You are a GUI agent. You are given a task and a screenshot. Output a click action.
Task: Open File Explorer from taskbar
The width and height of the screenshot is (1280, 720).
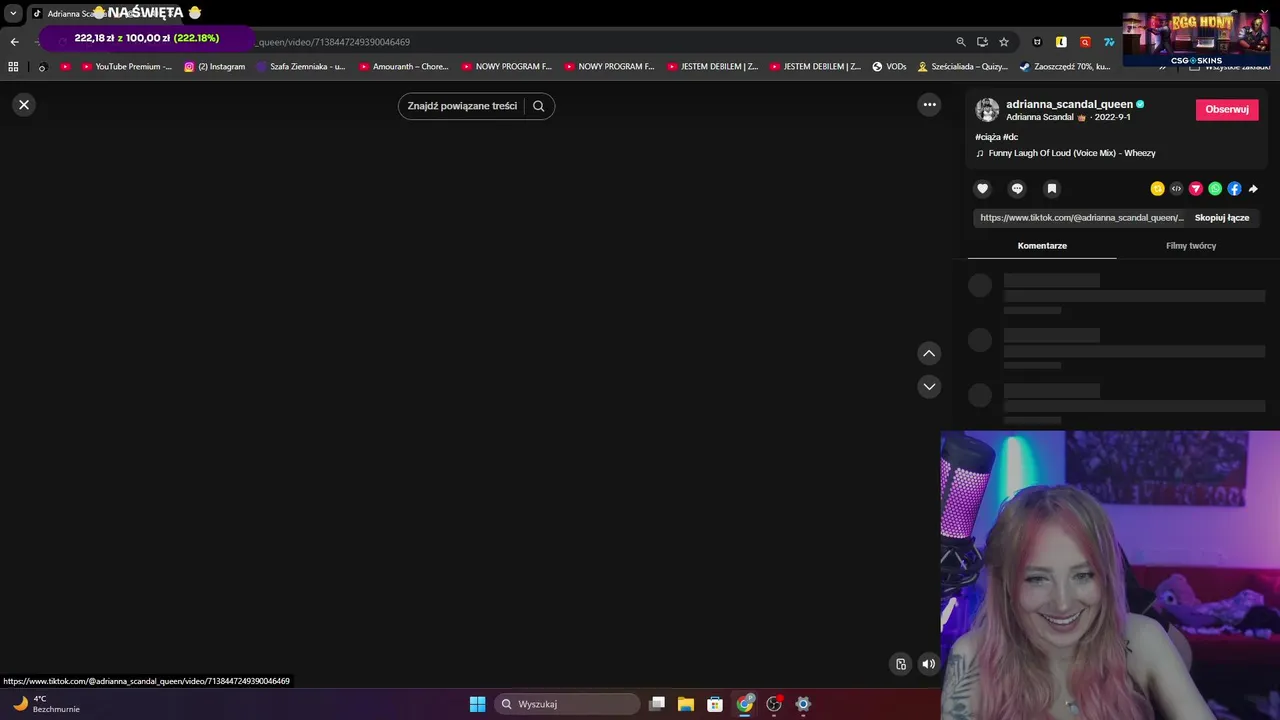[x=686, y=704]
